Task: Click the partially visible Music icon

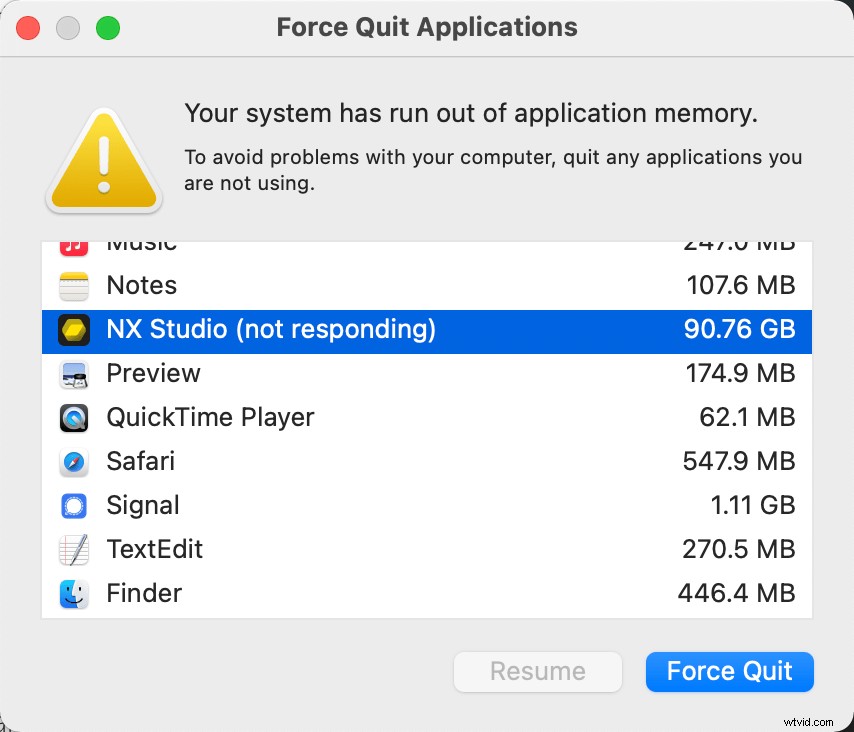Action: (74, 246)
